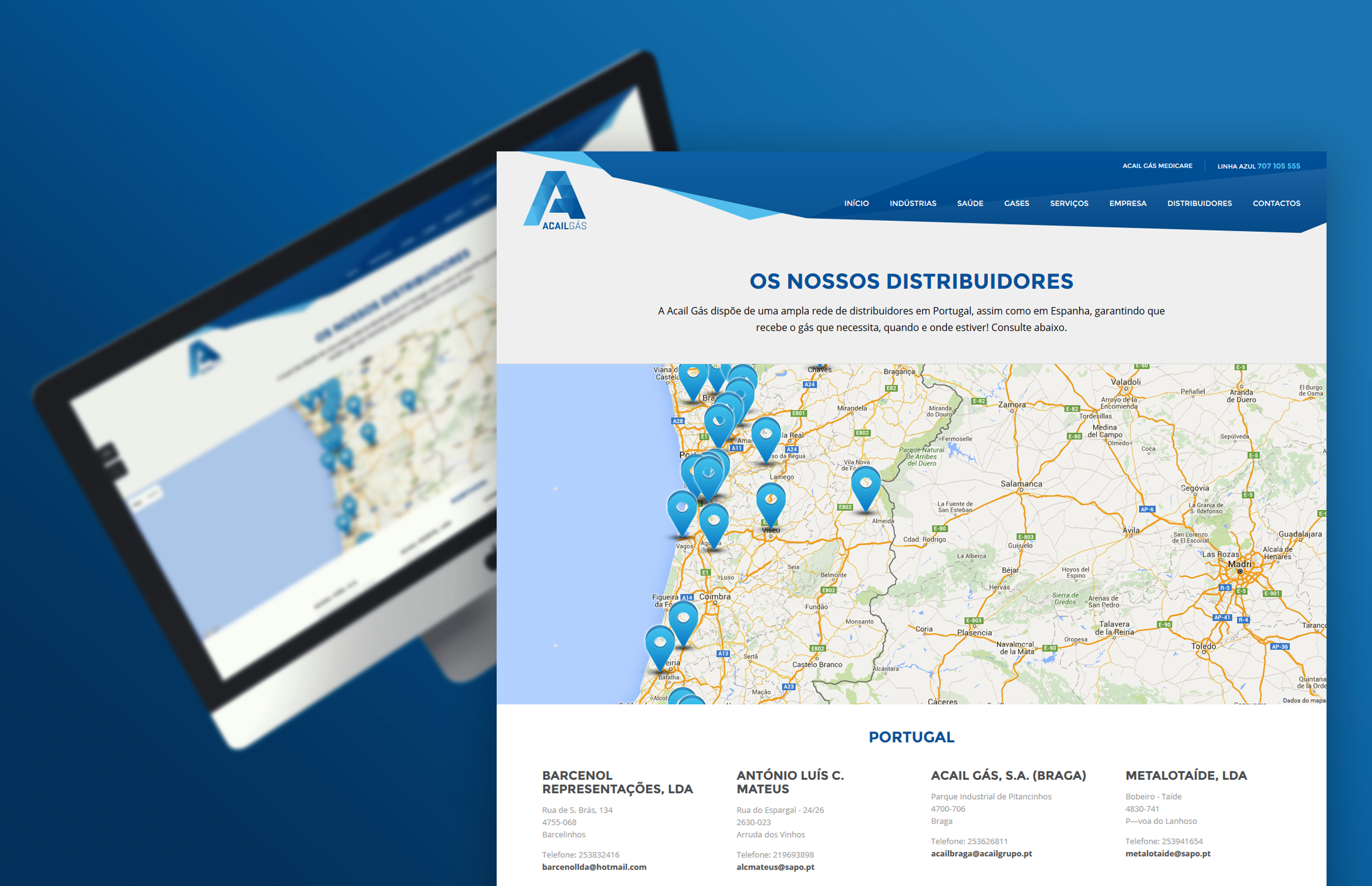Email metalotaide@sapo.pt
Image resolution: width=1372 pixels, height=886 pixels.
click(1168, 853)
